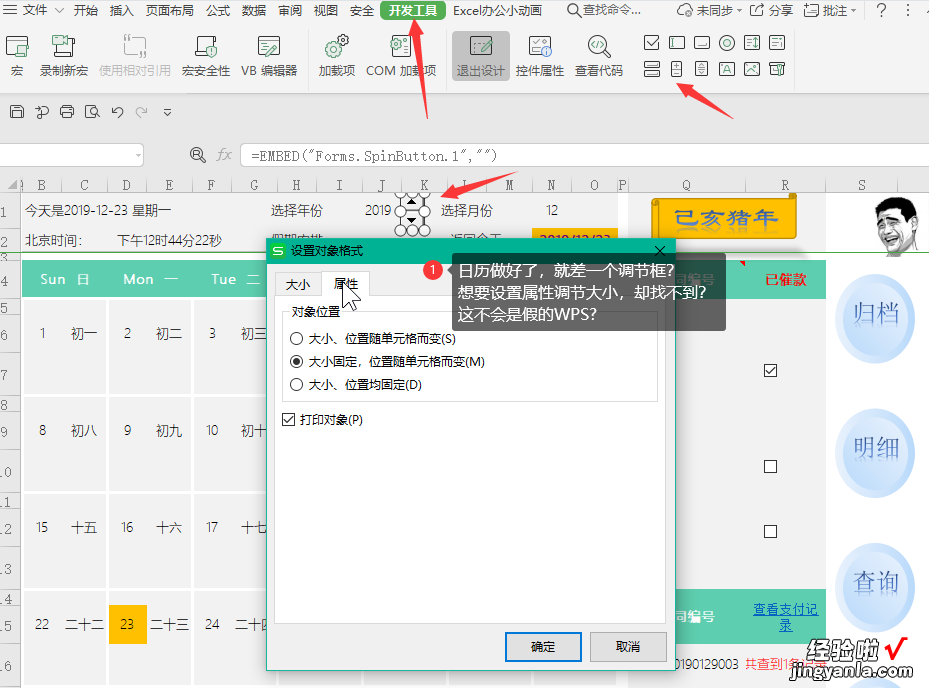Screen dimensions: 929x688
Task: Click 分享 share button
Action: point(771,10)
